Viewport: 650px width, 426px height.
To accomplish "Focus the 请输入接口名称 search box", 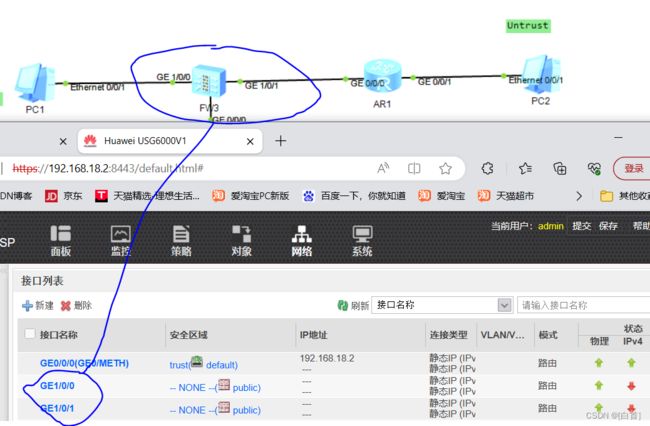I will tap(584, 305).
